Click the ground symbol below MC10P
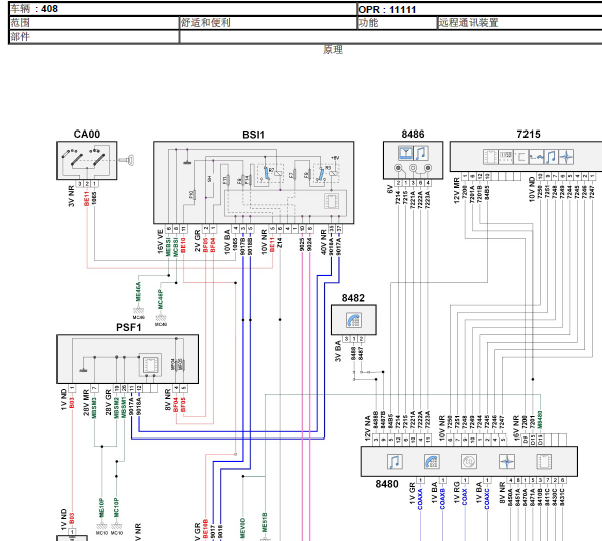This screenshot has height=541, width=602. (x=116, y=527)
